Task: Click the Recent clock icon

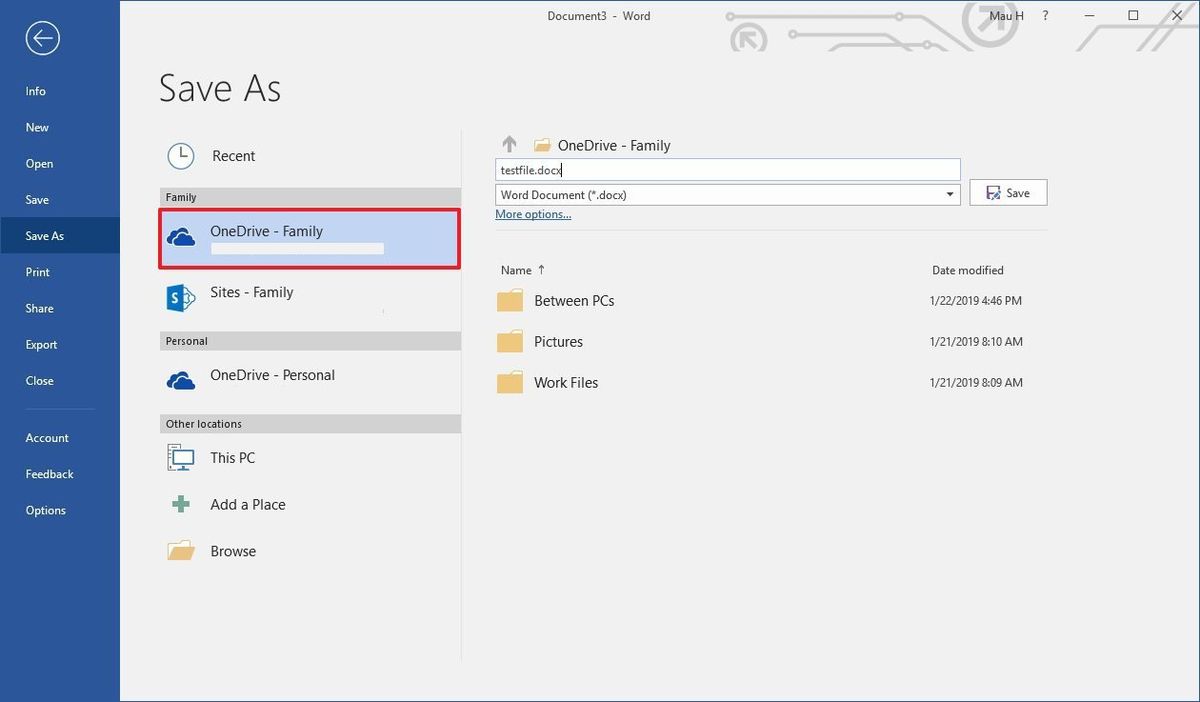Action: point(180,155)
